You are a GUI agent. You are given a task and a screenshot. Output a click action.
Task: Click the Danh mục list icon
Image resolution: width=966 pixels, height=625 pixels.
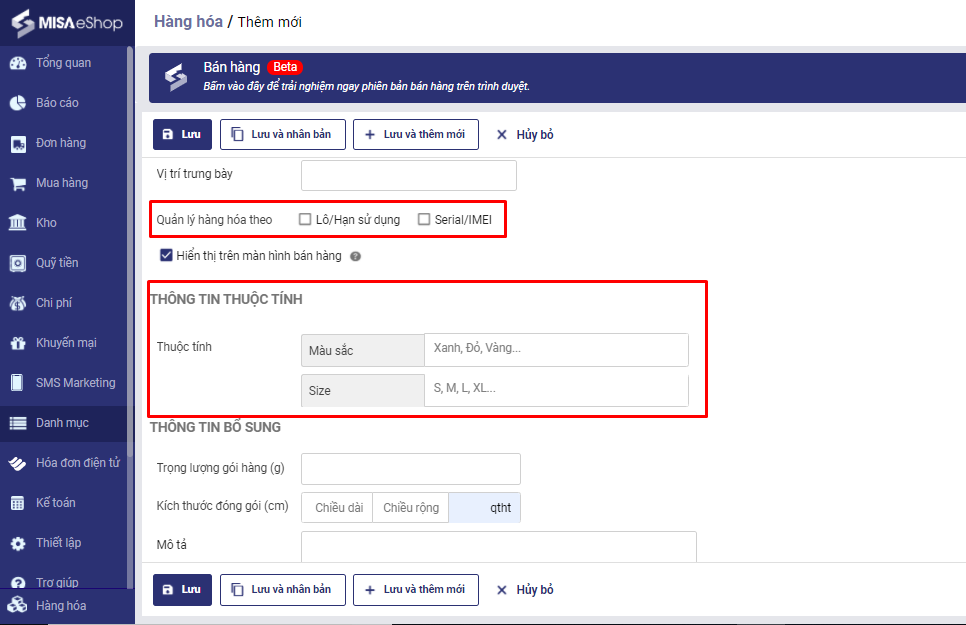coord(18,423)
